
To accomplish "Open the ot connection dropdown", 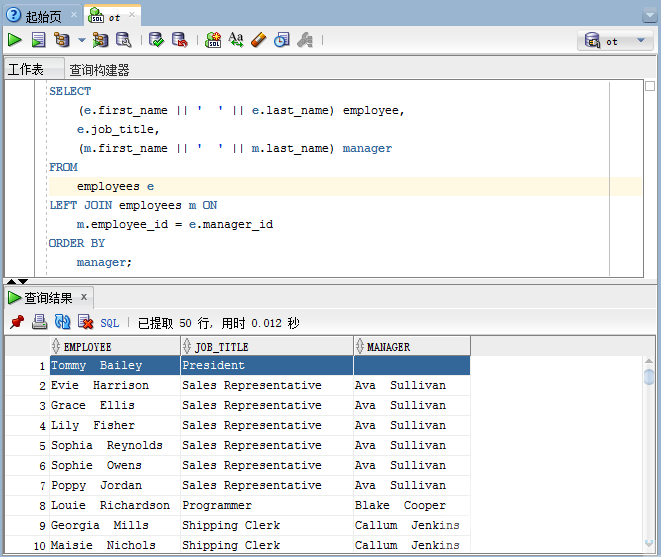I will point(614,41).
